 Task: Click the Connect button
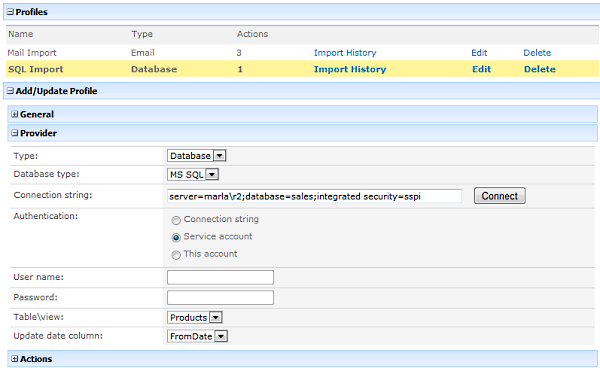tap(500, 196)
